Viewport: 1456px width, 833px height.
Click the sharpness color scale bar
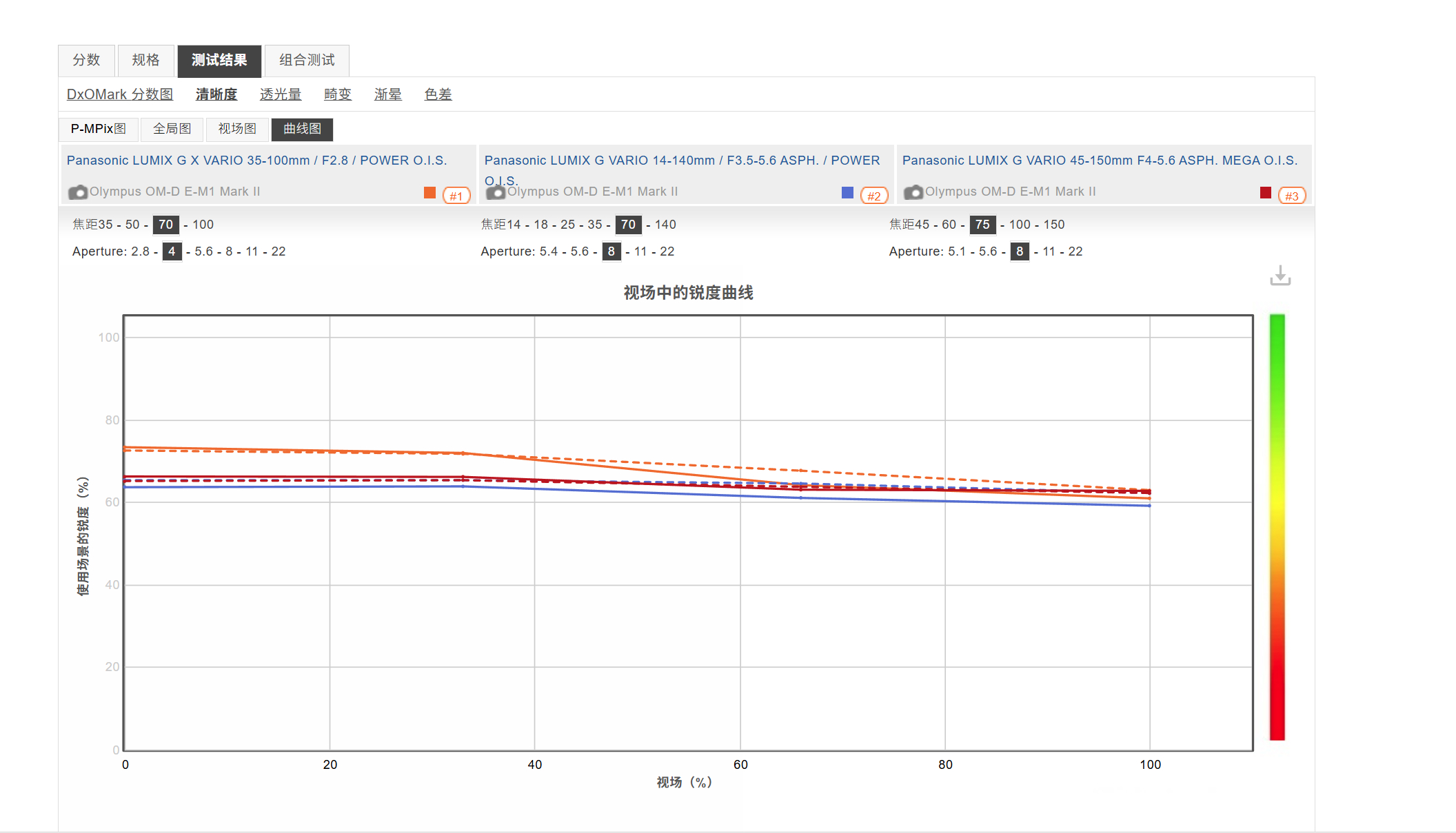[1277, 527]
